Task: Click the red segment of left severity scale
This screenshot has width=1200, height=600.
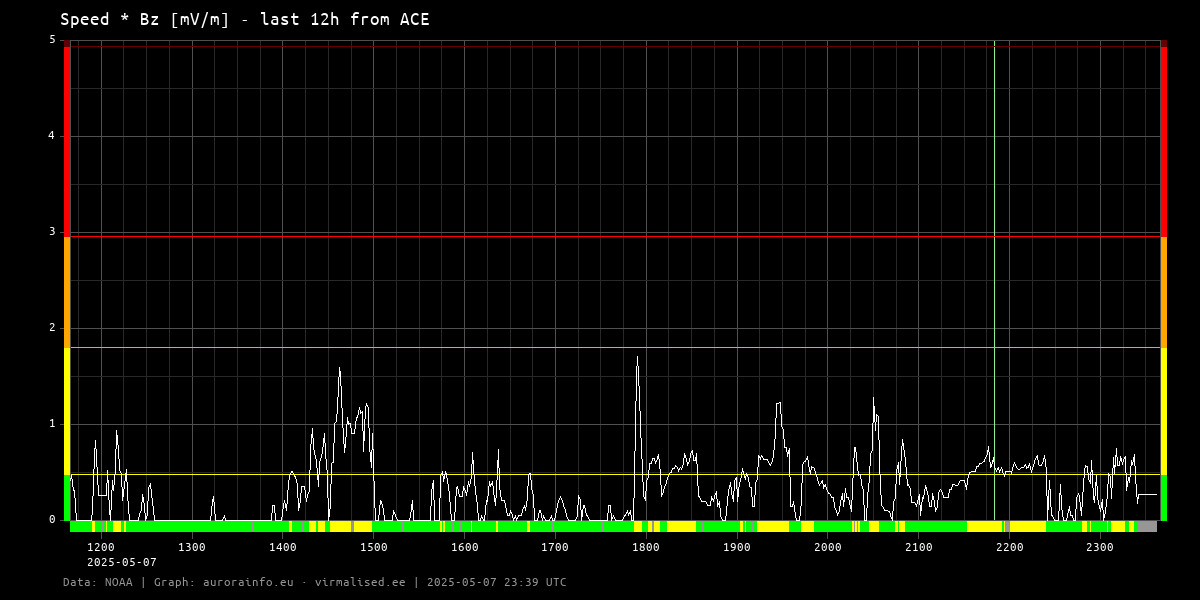Action: (67, 142)
